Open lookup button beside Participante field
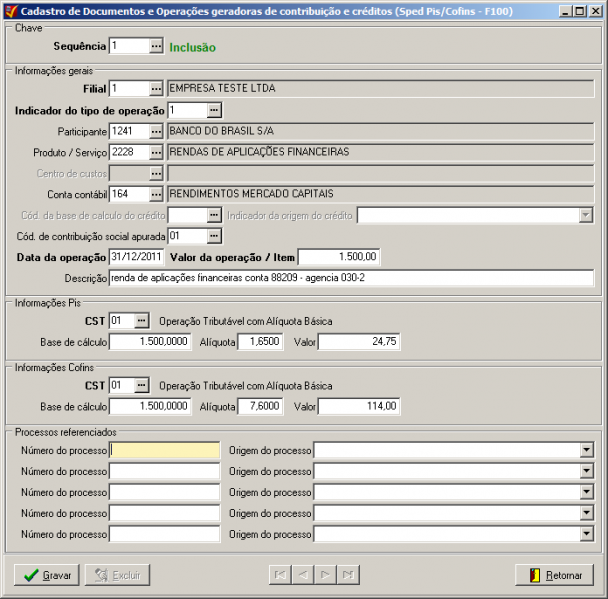The height and width of the screenshot is (599, 608). pyautogui.click(x=156, y=132)
